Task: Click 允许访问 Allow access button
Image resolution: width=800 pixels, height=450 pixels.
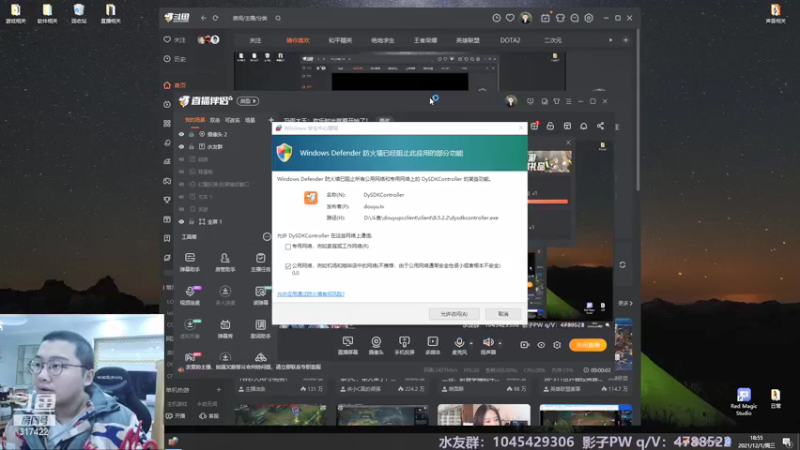Action: pyautogui.click(x=454, y=314)
